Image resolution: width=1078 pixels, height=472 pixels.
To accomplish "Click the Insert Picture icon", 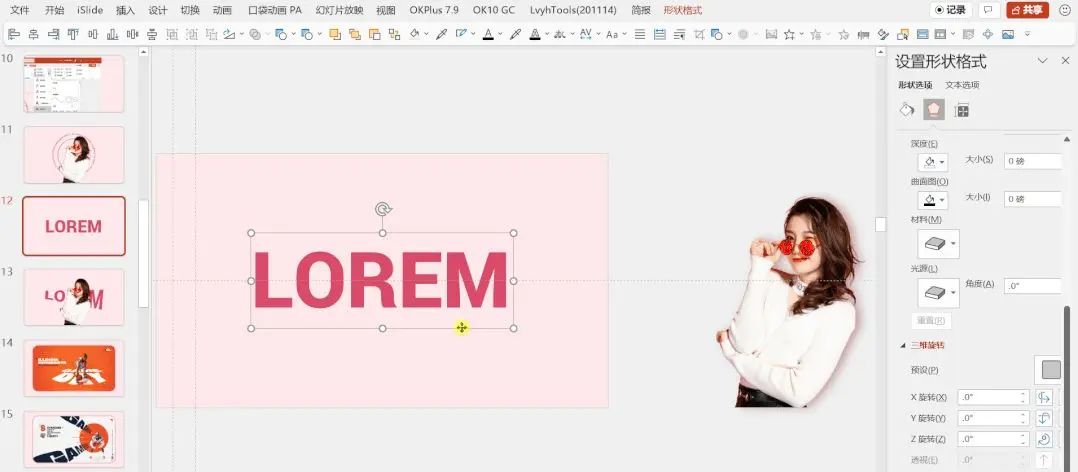I will (1008, 34).
